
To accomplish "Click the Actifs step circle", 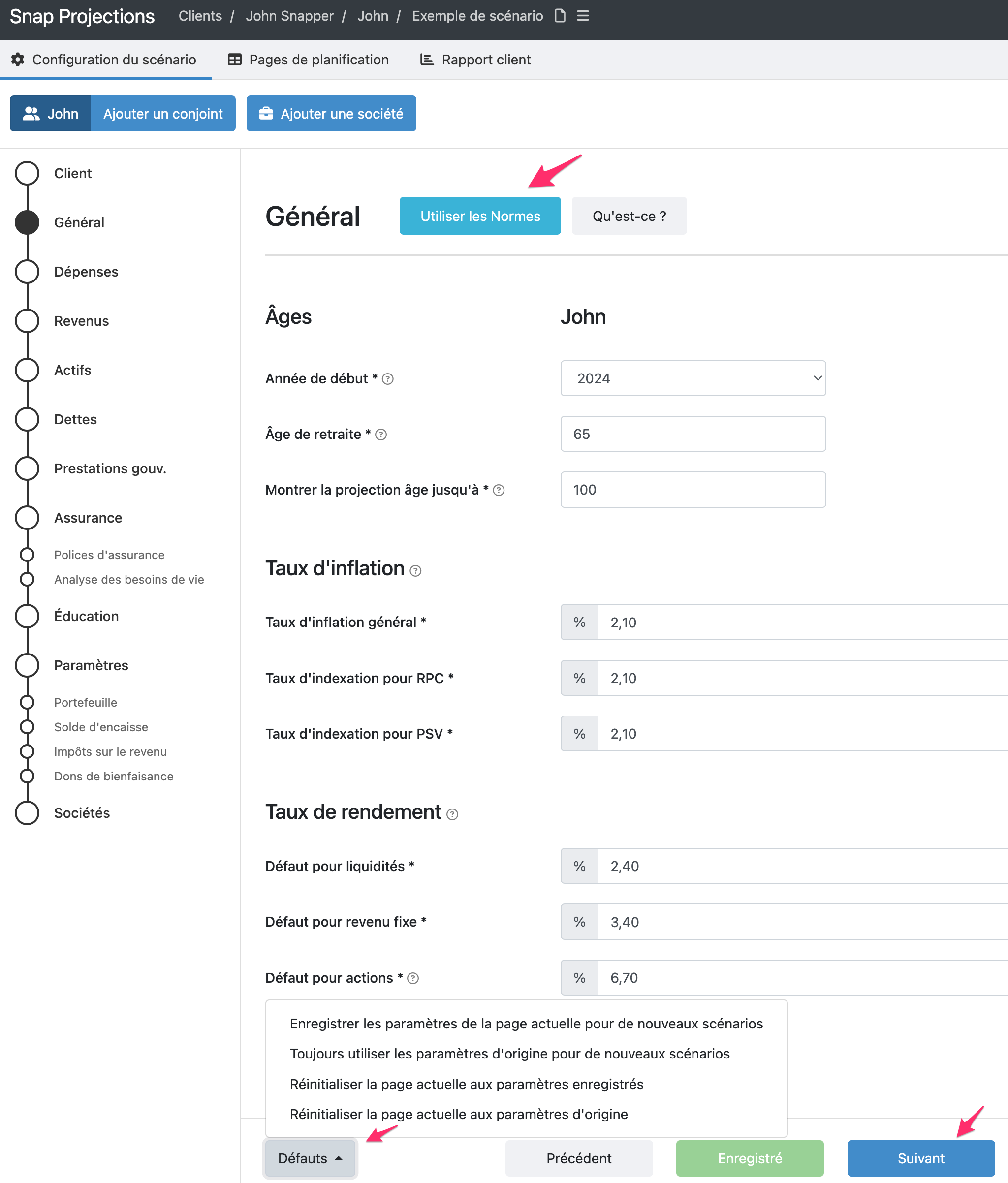I will pyautogui.click(x=27, y=370).
